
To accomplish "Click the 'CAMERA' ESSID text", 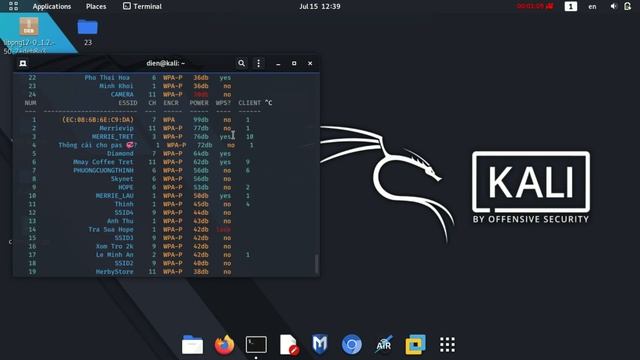I will point(122,94).
